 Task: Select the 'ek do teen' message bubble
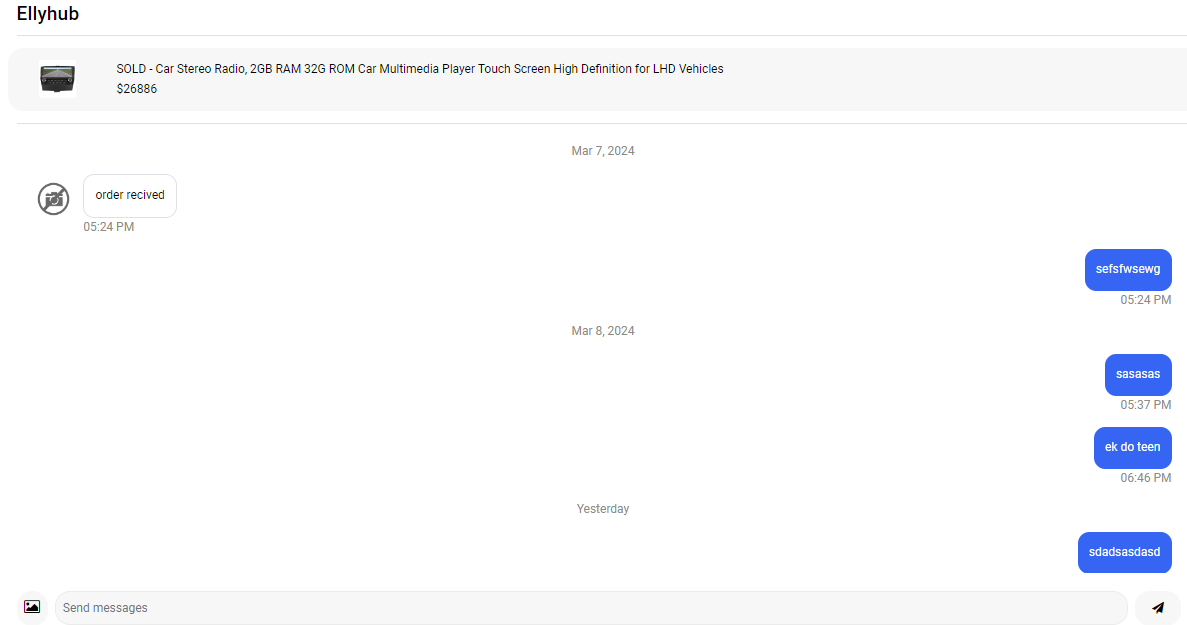click(1132, 447)
